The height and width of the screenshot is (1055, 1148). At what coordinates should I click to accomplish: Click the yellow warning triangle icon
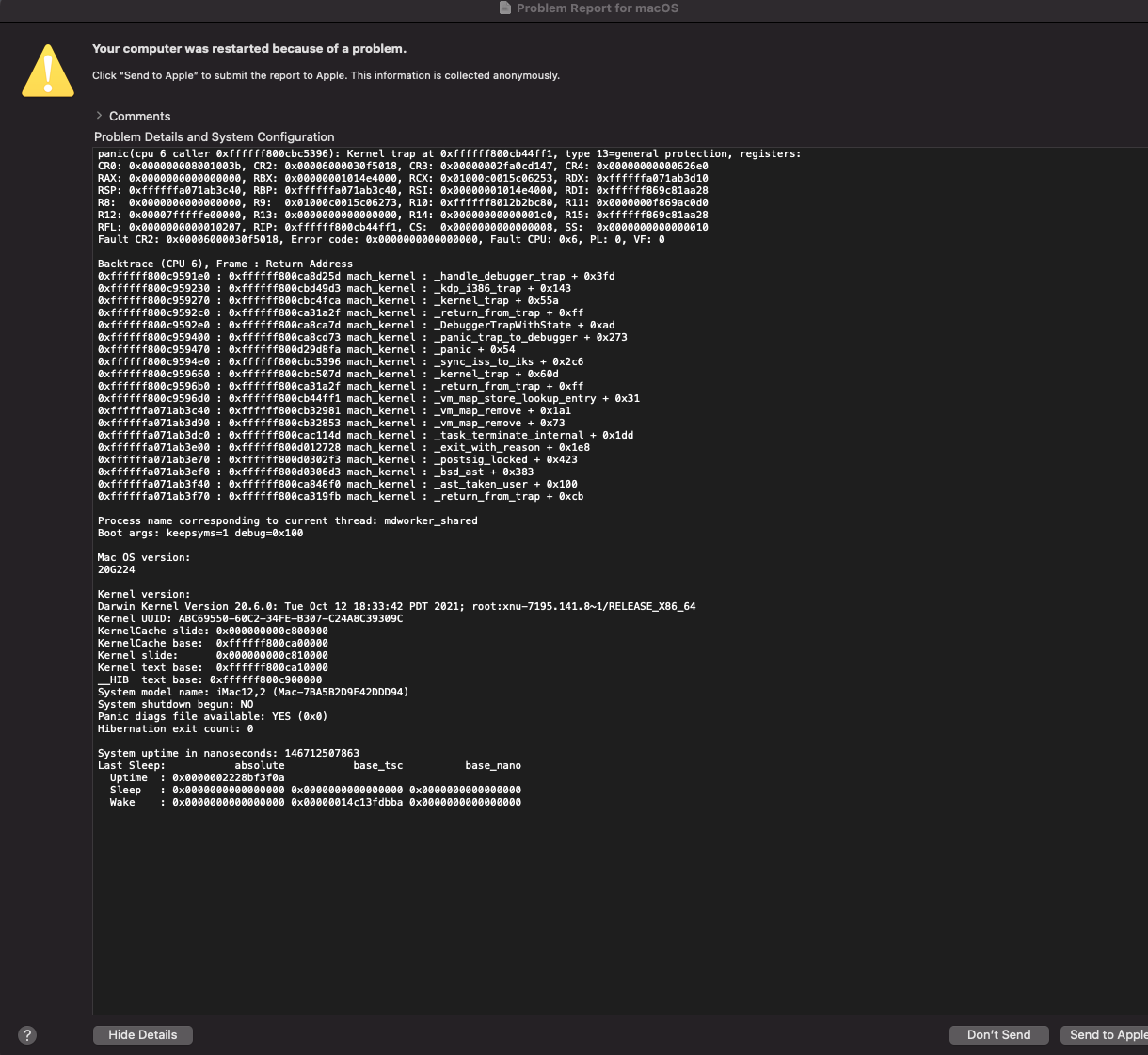click(48, 71)
